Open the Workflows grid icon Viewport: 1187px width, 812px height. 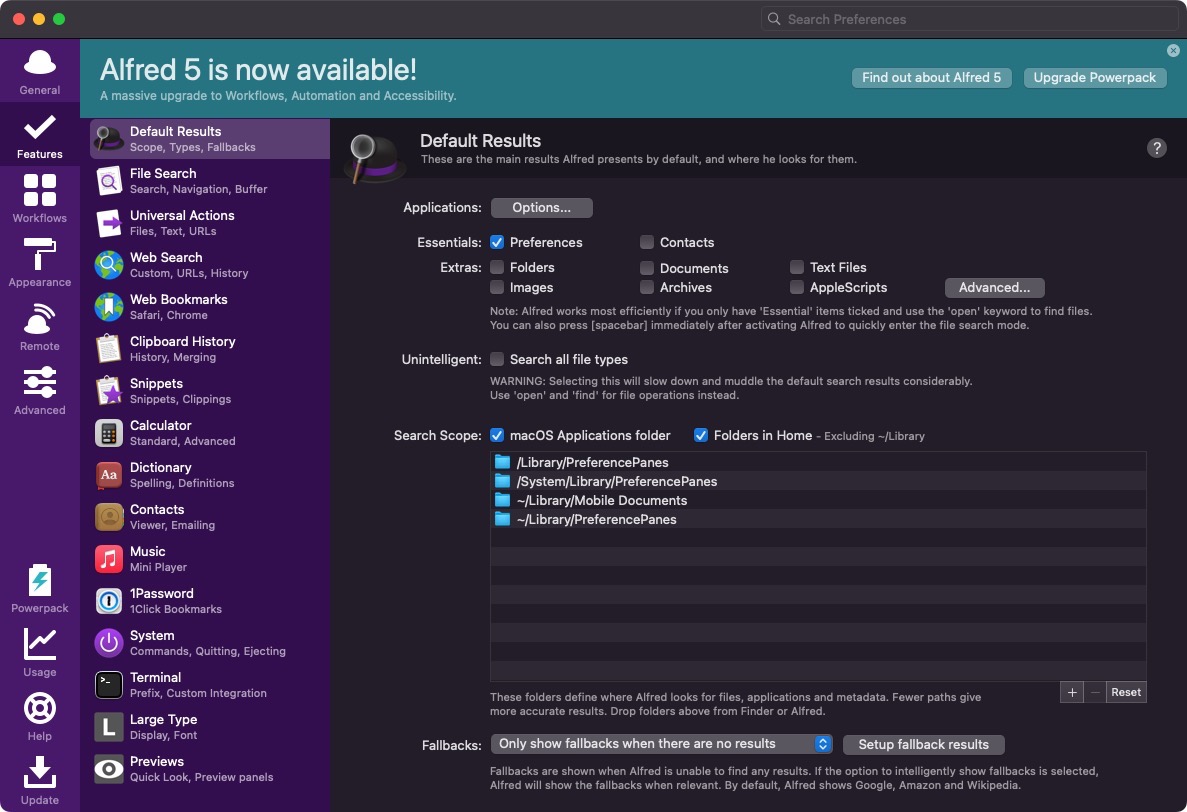[x=39, y=190]
